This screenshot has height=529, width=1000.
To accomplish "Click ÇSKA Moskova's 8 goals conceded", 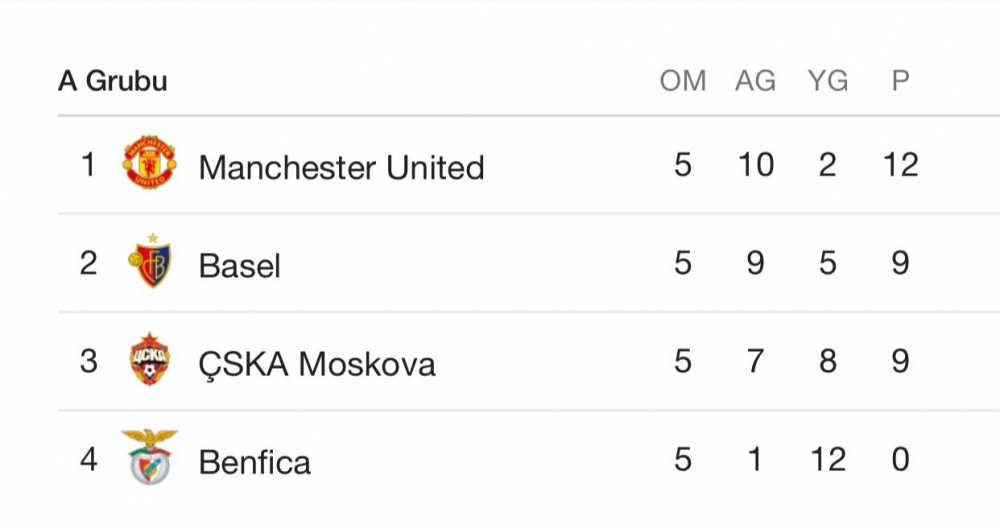I will (827, 361).
